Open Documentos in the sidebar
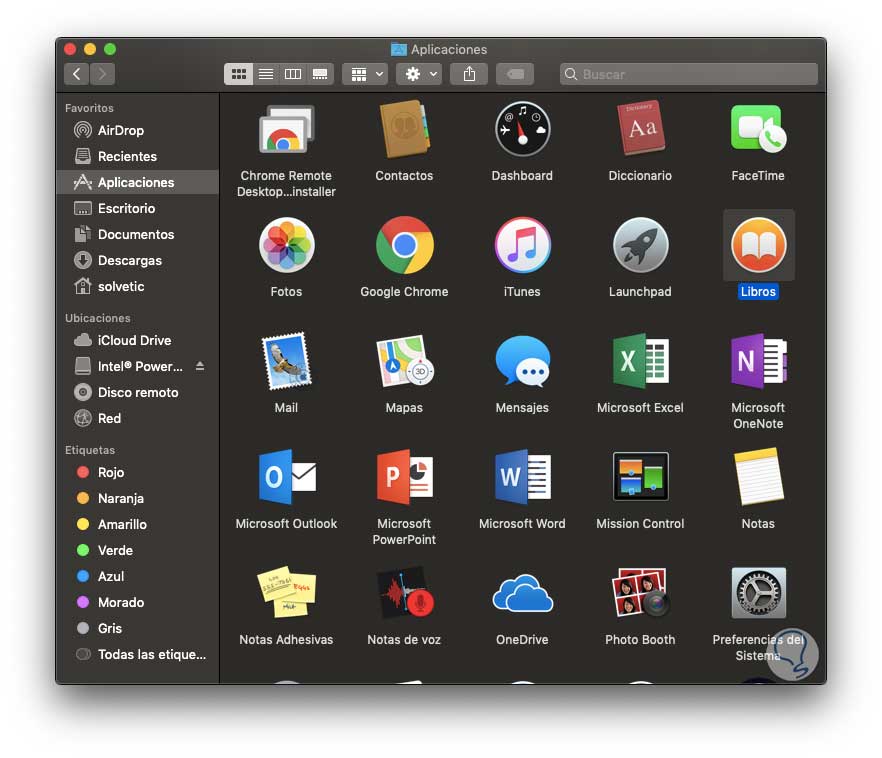The image size is (882, 758). click(137, 234)
